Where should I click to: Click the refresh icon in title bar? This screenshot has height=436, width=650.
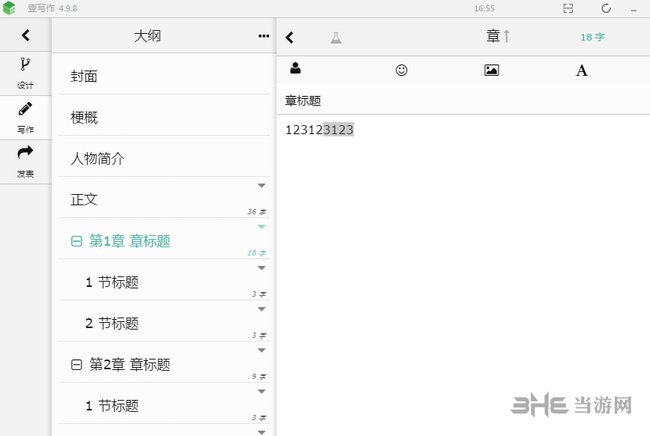pos(606,8)
